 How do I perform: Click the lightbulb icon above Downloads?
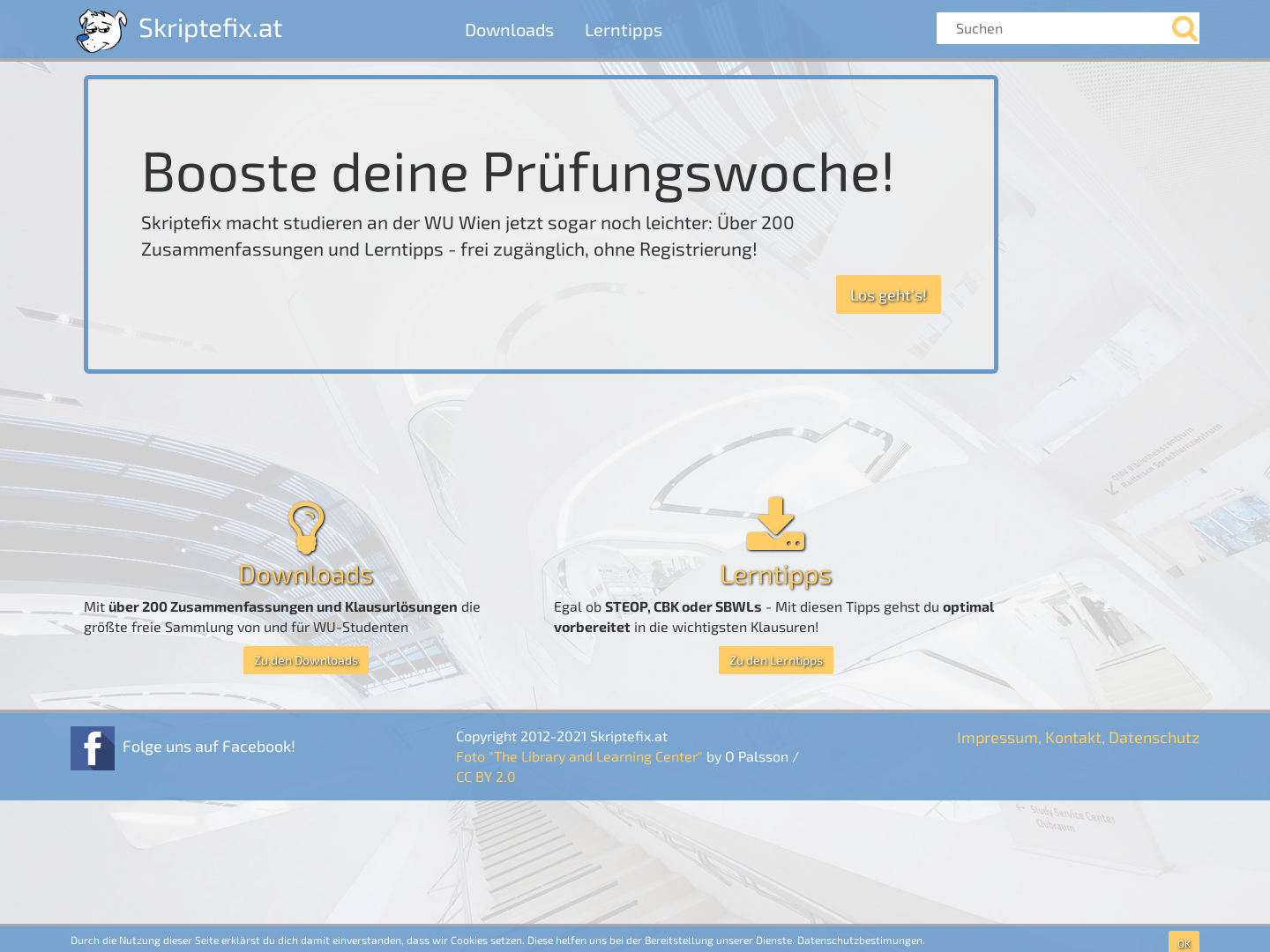pos(306,527)
